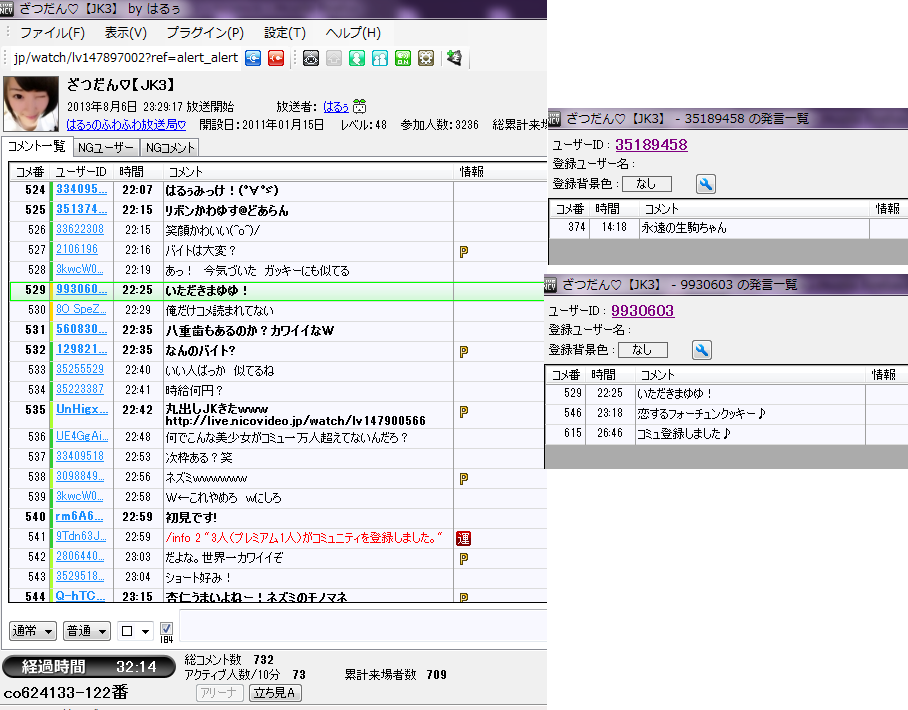Click the なし background color in 35189458 window

coord(647,184)
